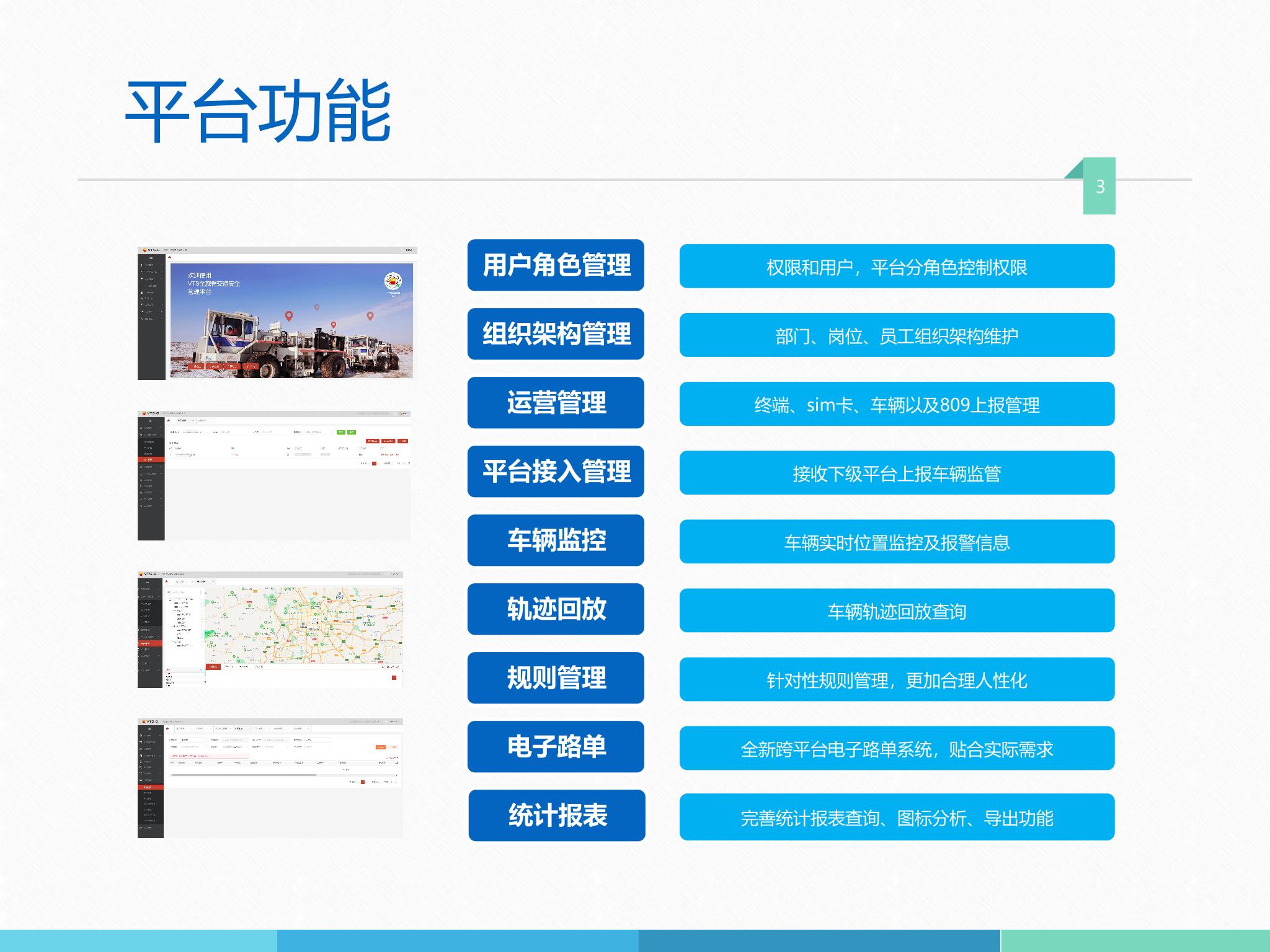
Task: Open the vehicle map monitoring screenshot thumbnail
Action: click(x=270, y=630)
